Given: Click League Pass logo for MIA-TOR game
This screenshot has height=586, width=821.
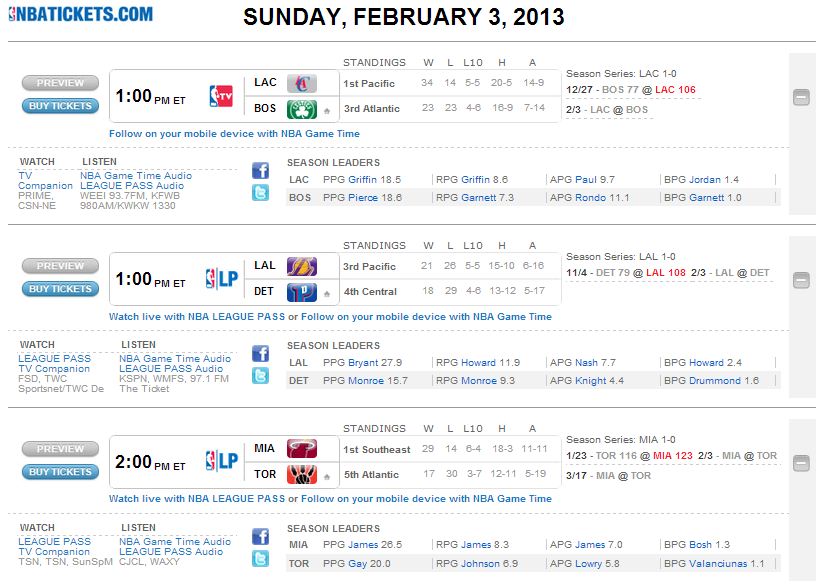Looking at the screenshot, I should (x=222, y=461).
